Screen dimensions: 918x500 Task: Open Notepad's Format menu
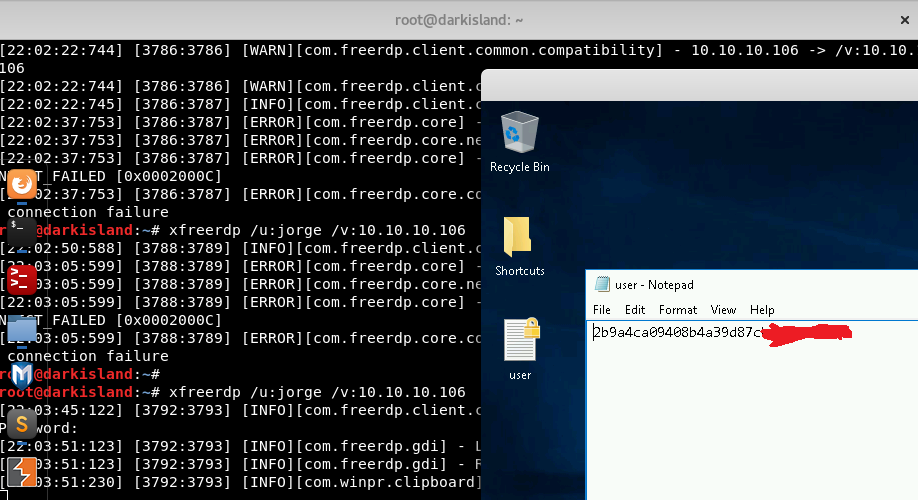click(678, 310)
